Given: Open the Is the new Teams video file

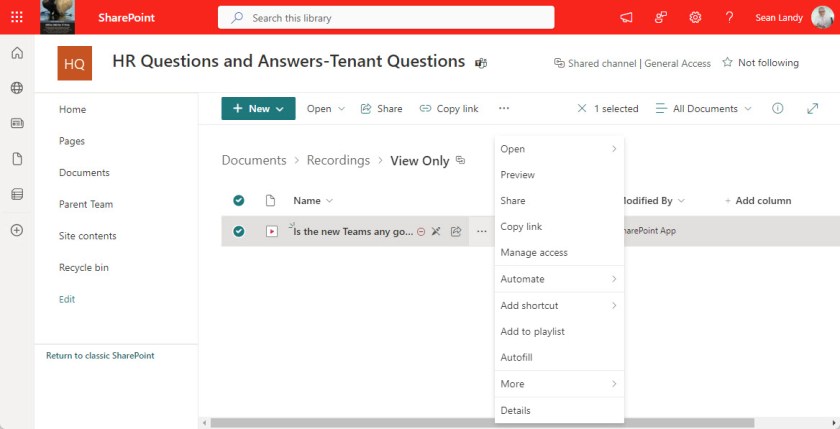Looking at the screenshot, I should [x=353, y=232].
